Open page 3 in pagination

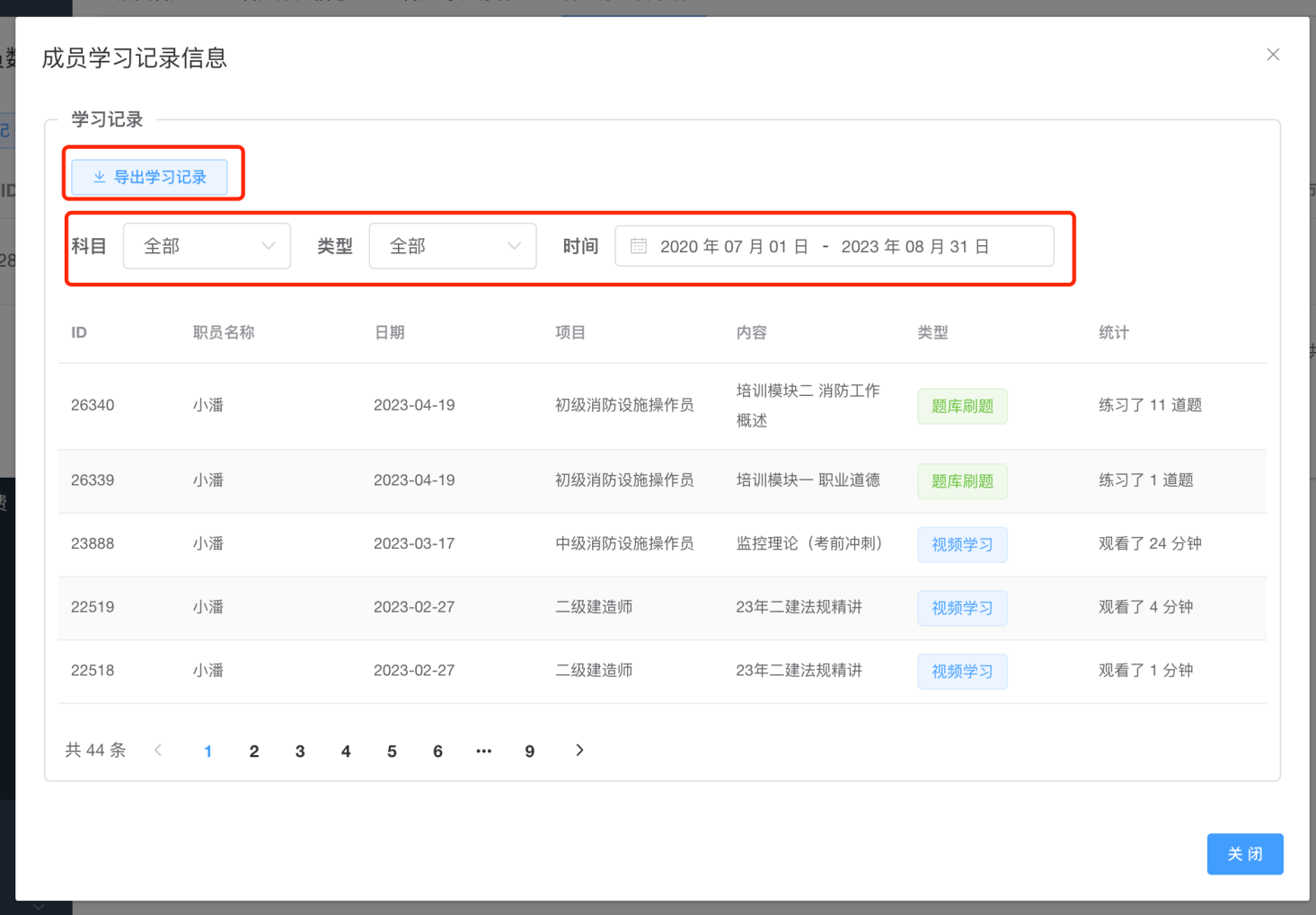pyautogui.click(x=300, y=752)
